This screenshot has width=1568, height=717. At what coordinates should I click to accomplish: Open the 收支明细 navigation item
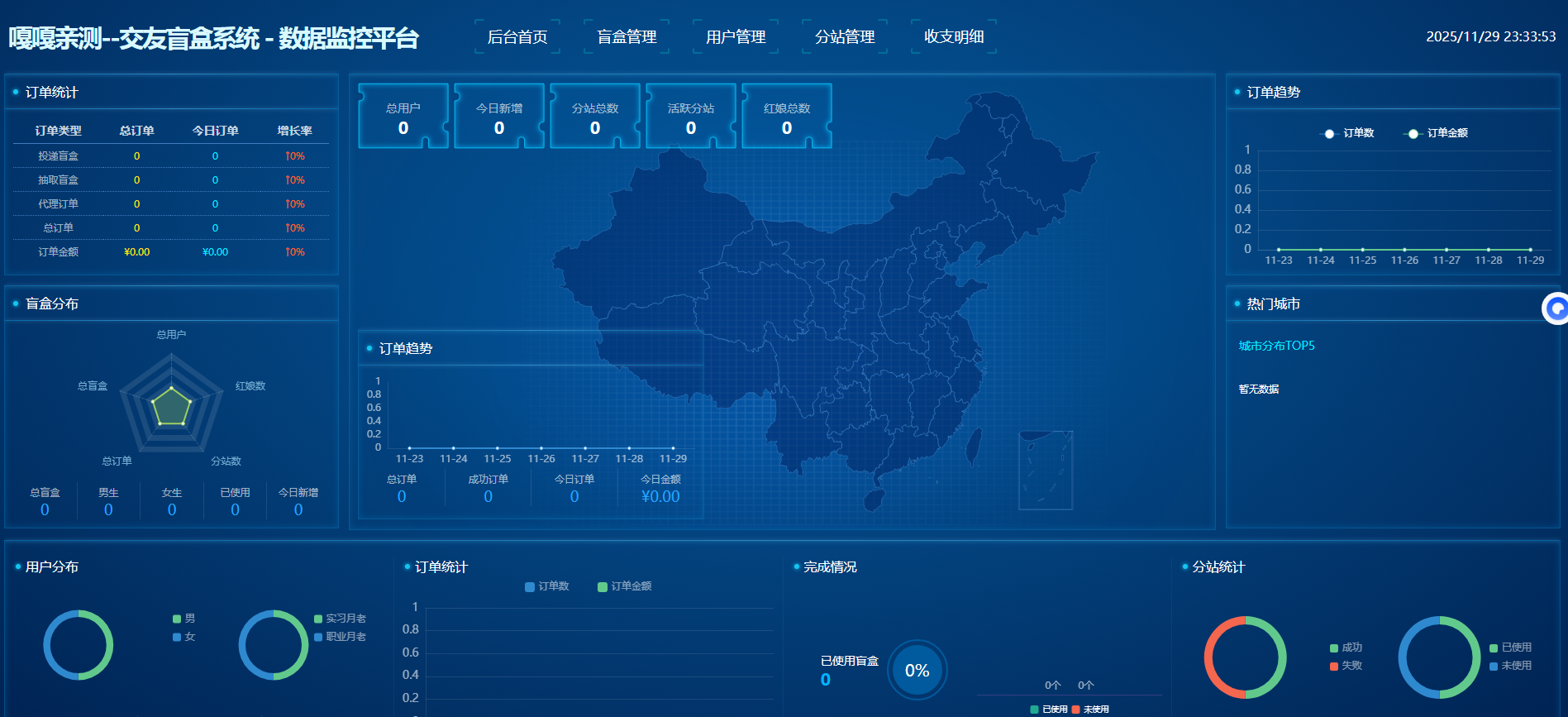[x=954, y=37]
